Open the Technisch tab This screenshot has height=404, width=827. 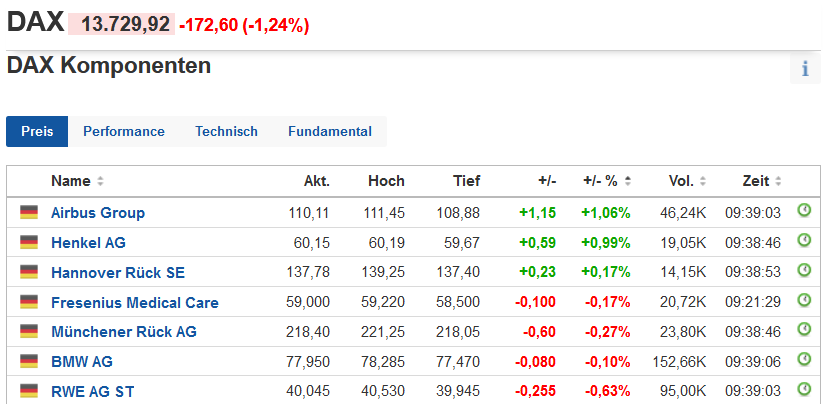coord(226,132)
